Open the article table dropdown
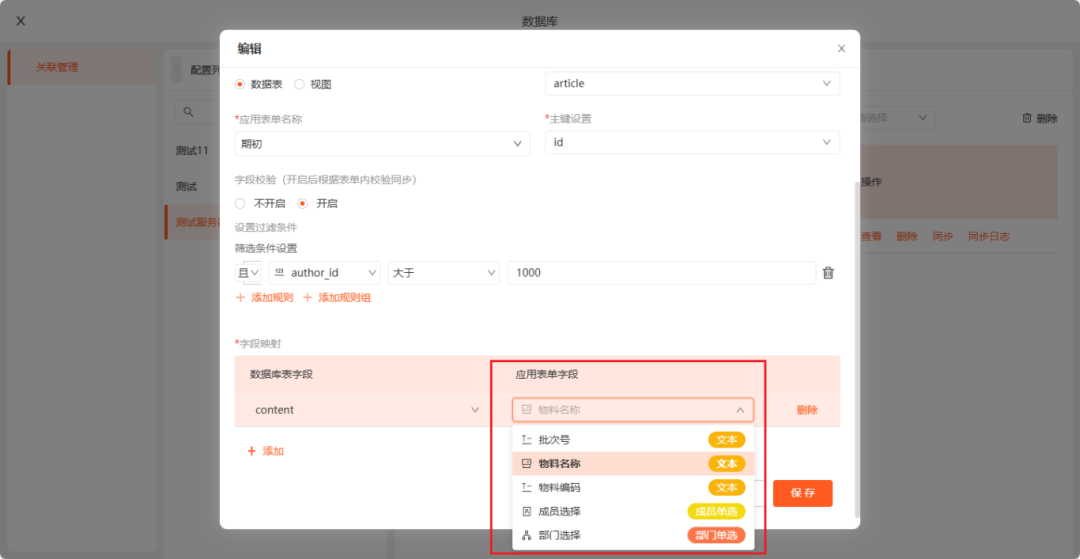The height and width of the screenshot is (559, 1080). (692, 83)
